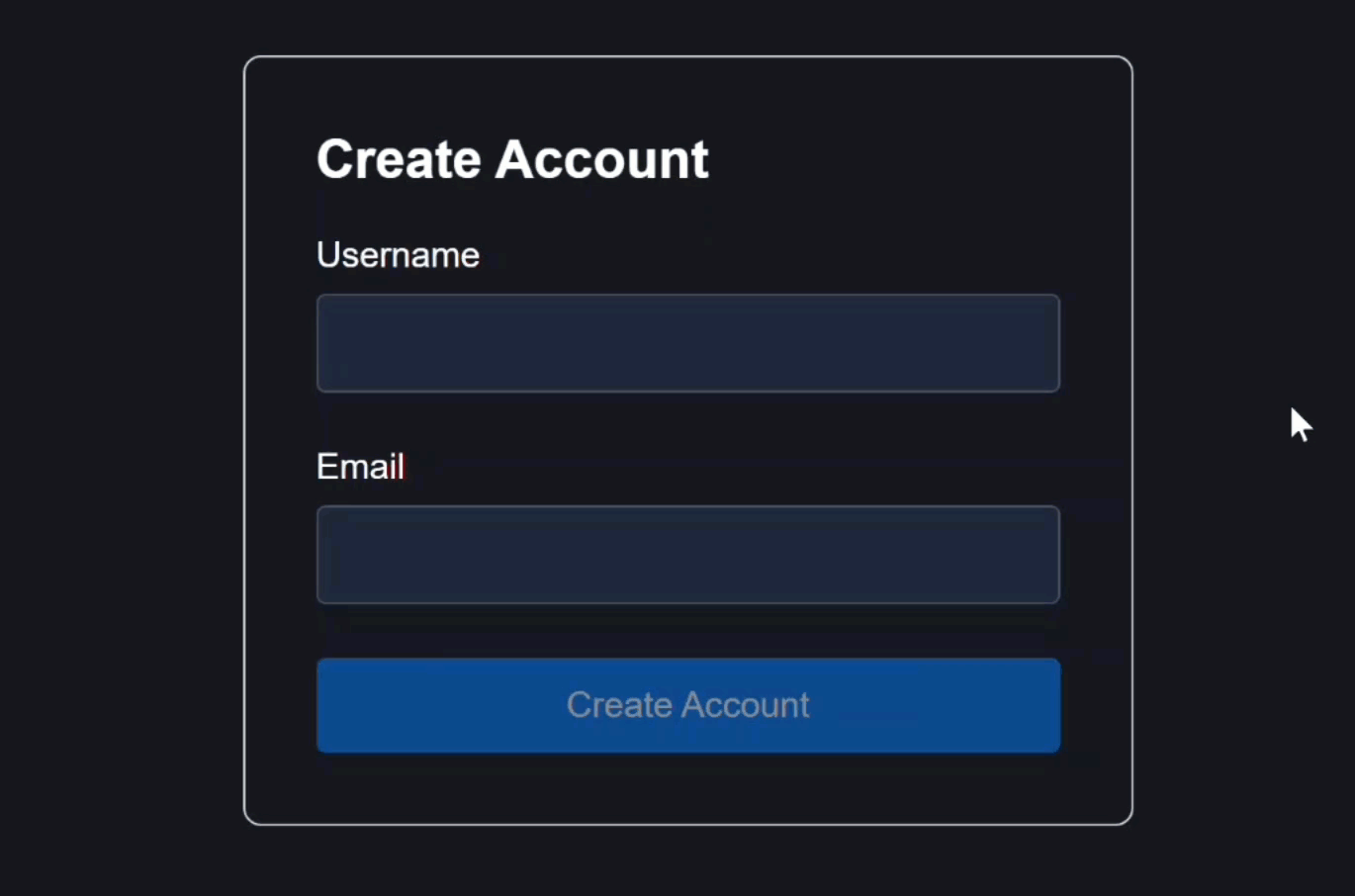Place the cursor inside the Username field
The height and width of the screenshot is (896, 1355).
click(687, 343)
